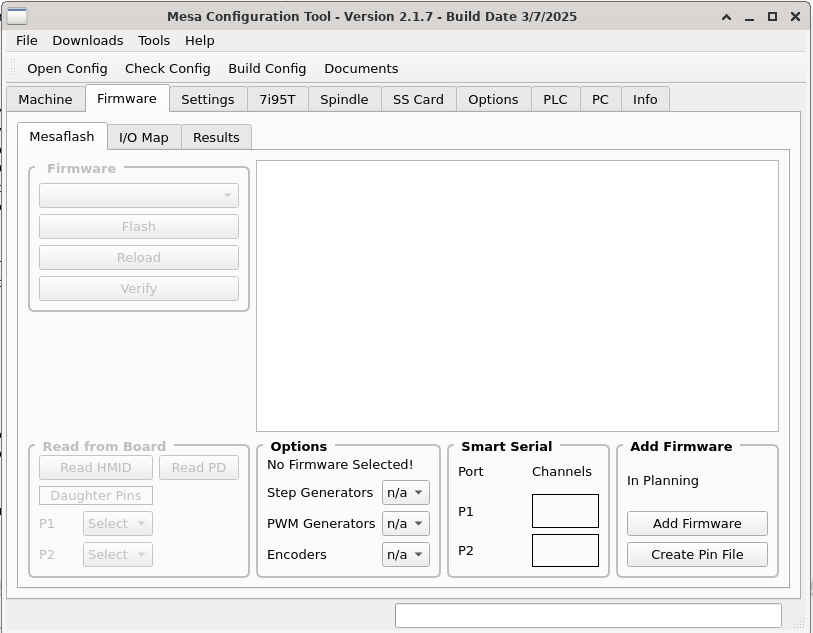Click the 'Port' column label
This screenshot has height=633, width=813.
click(x=471, y=472)
